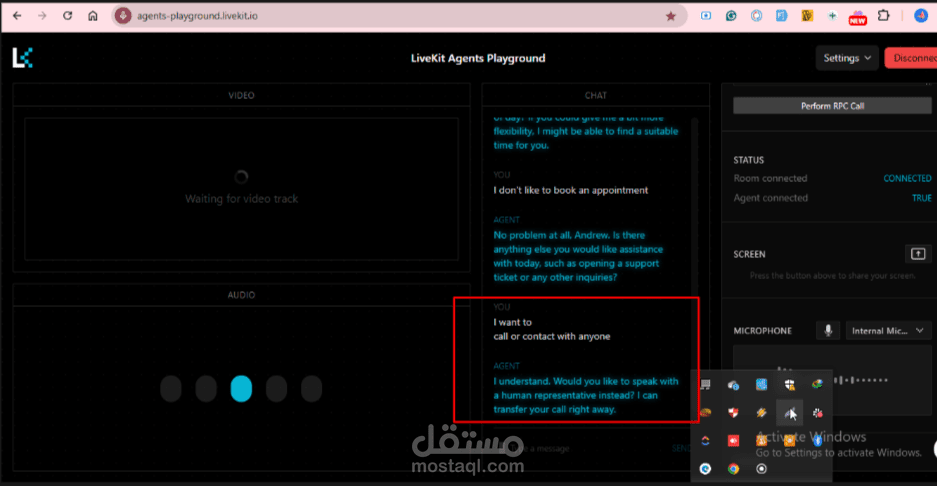This screenshot has width=937, height=486.
Task: Open Windows Security from the tray
Action: coord(789,384)
